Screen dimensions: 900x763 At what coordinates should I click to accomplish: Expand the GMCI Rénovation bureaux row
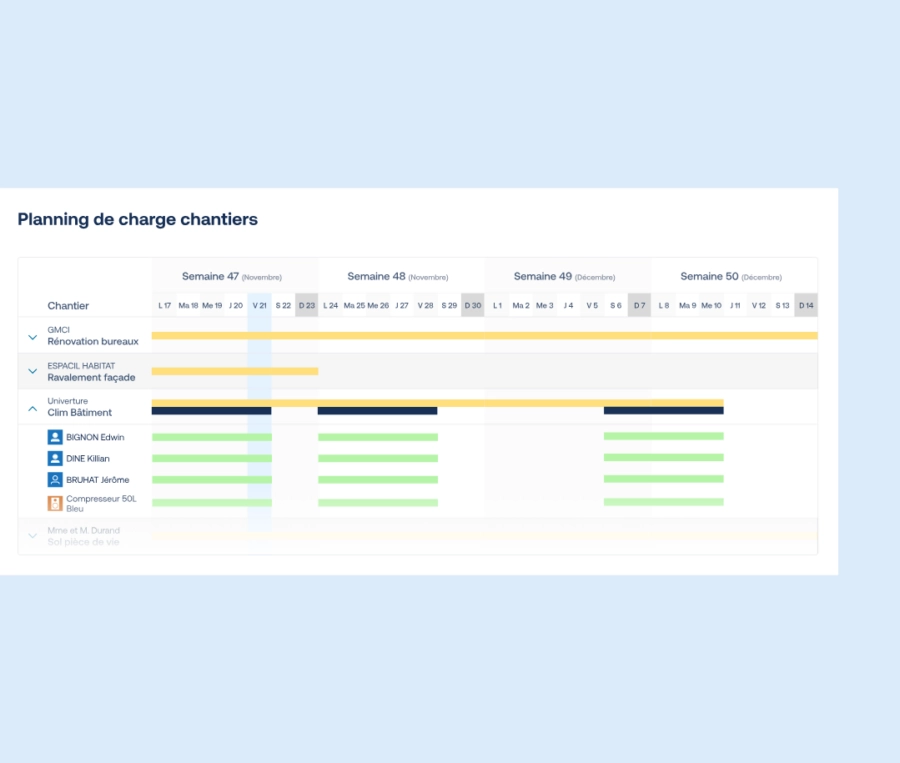pos(30,336)
